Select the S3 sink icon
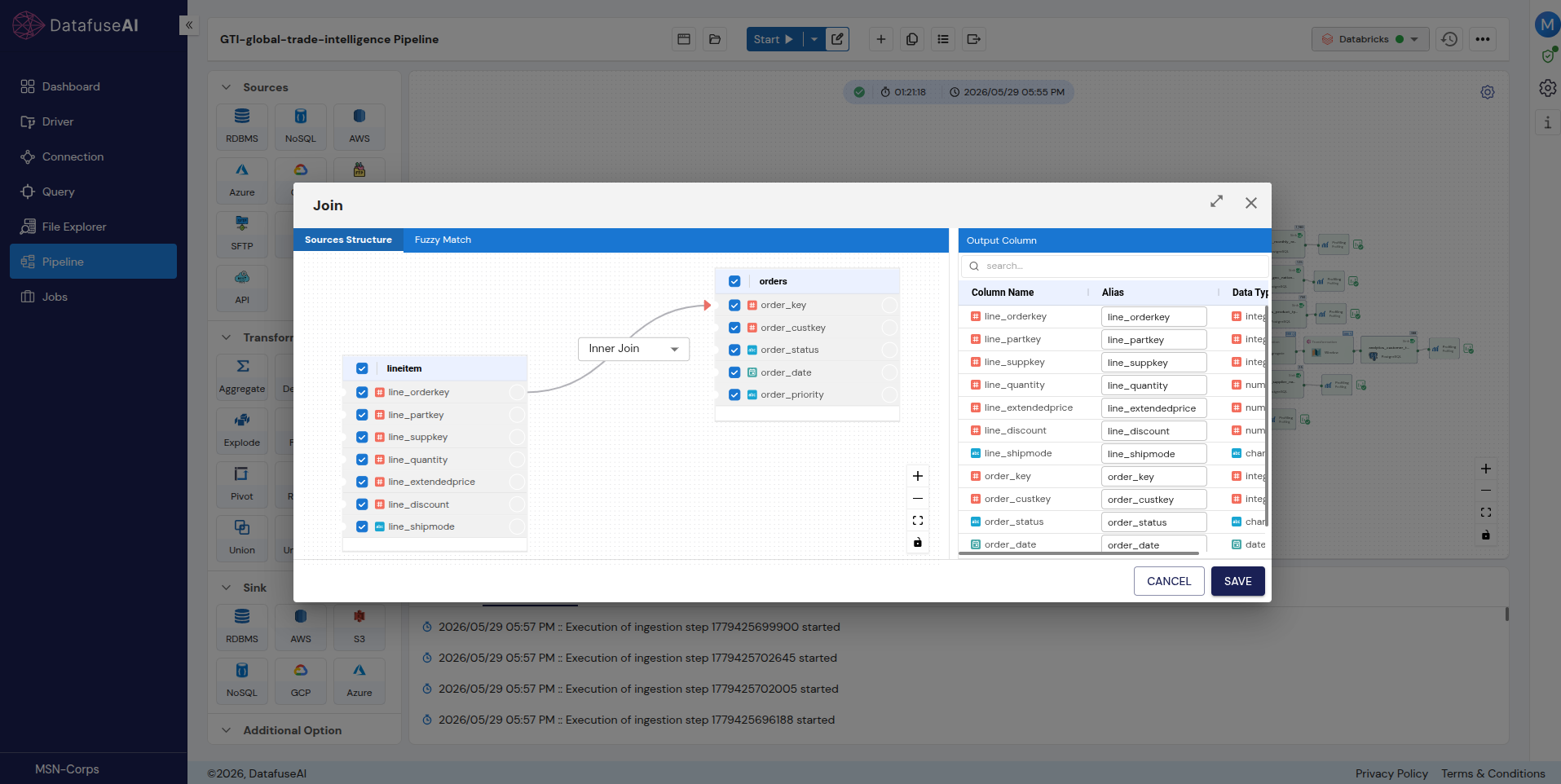The width and height of the screenshot is (1561, 784). point(359,627)
